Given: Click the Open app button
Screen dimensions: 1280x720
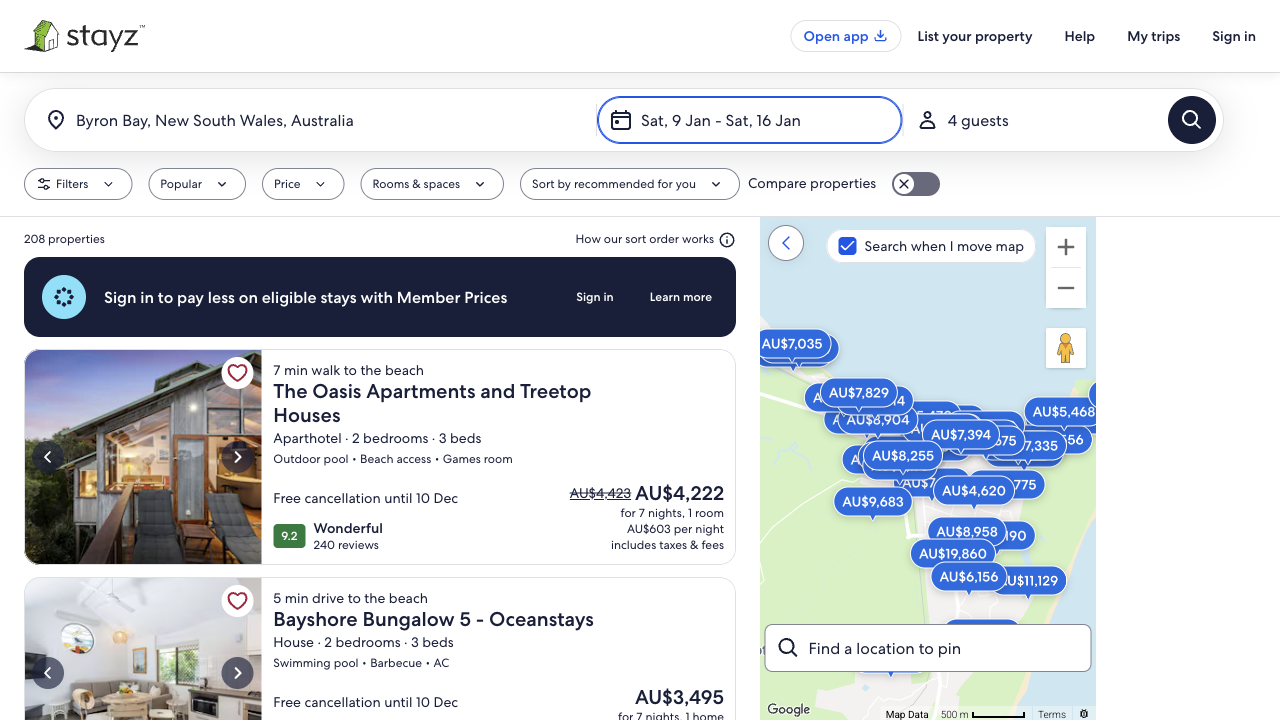Looking at the screenshot, I should coord(846,36).
